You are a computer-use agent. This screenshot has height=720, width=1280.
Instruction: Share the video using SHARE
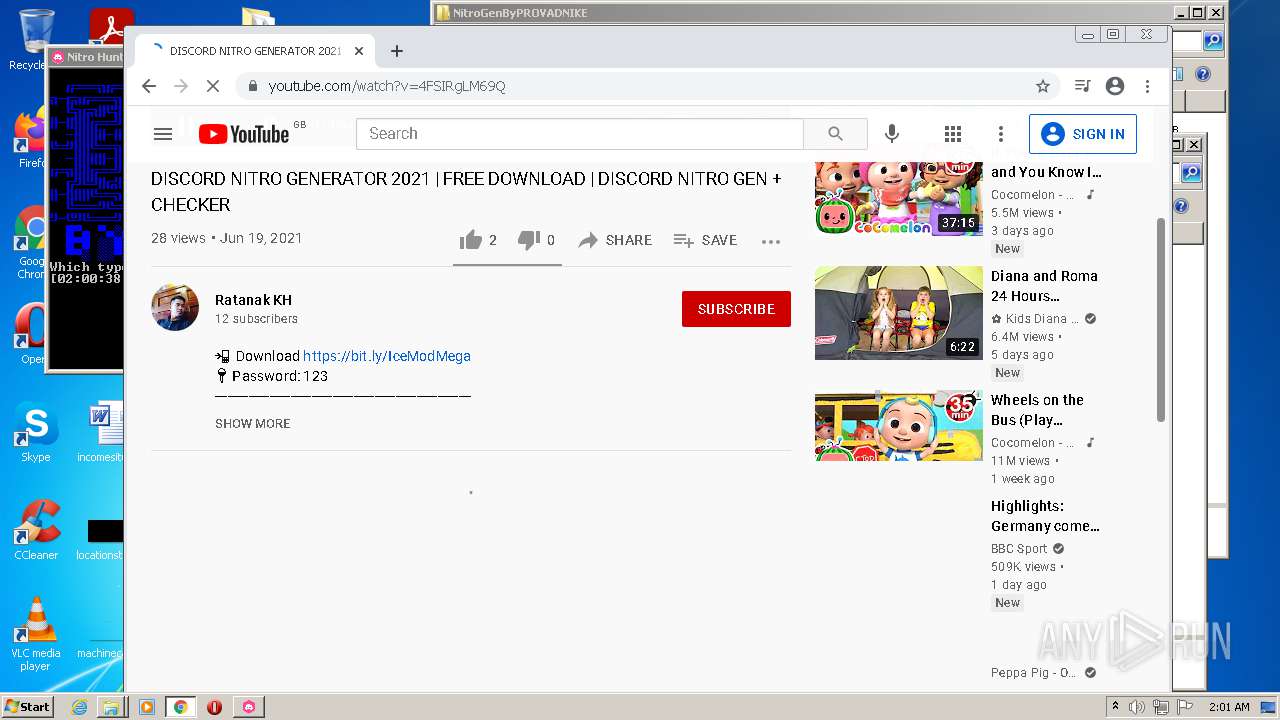point(615,240)
